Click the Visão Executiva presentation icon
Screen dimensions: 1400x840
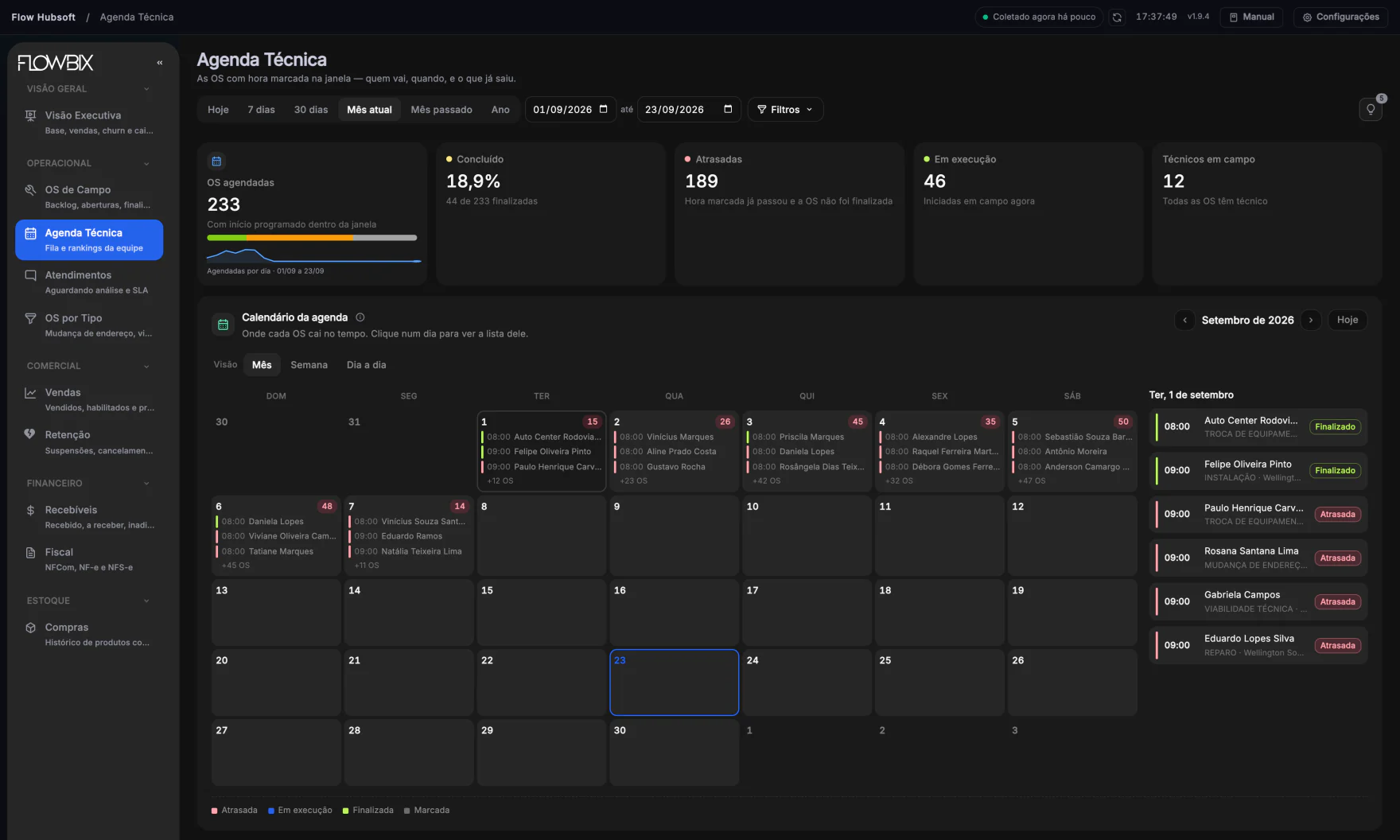[30, 115]
